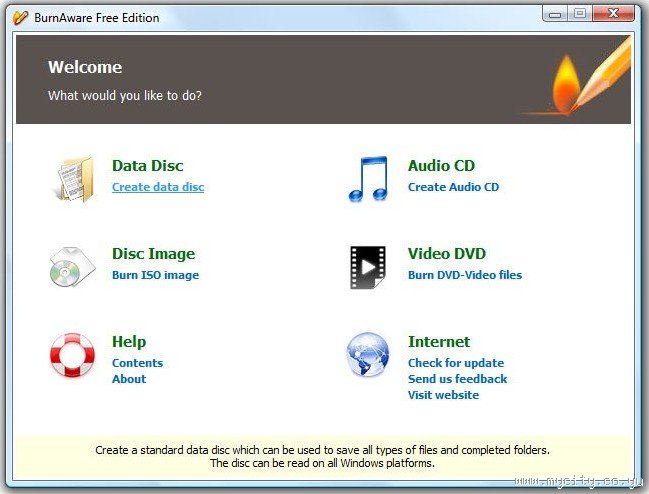Open the Create Audio CD link
Screen dimensions: 649x494
click(x=453, y=187)
